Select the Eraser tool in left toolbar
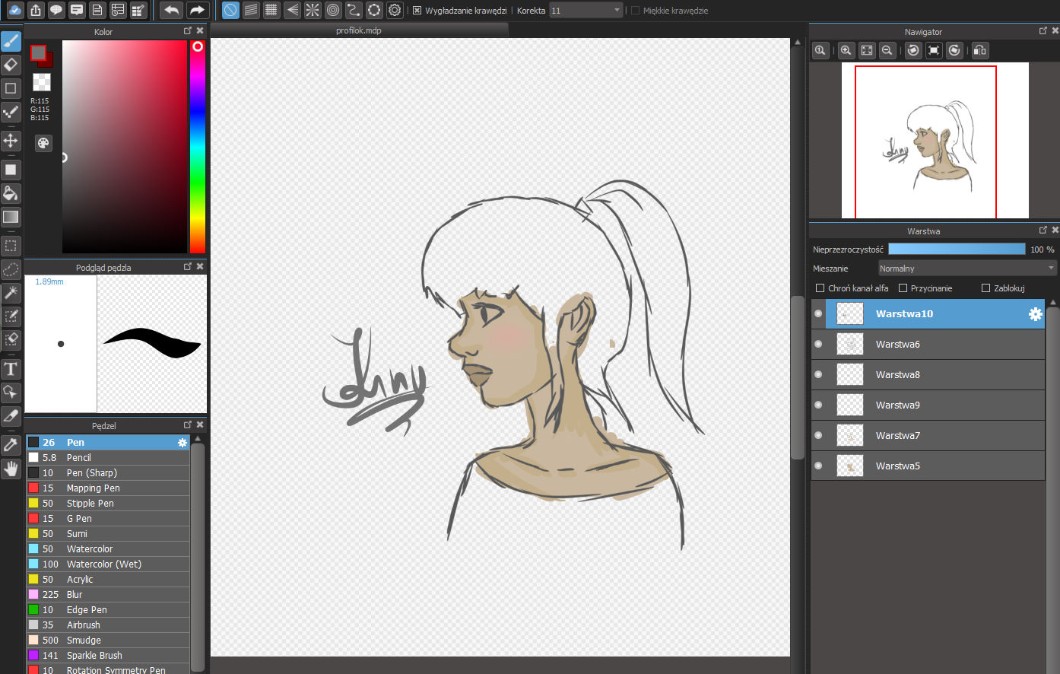The image size is (1060, 674). click(x=11, y=64)
